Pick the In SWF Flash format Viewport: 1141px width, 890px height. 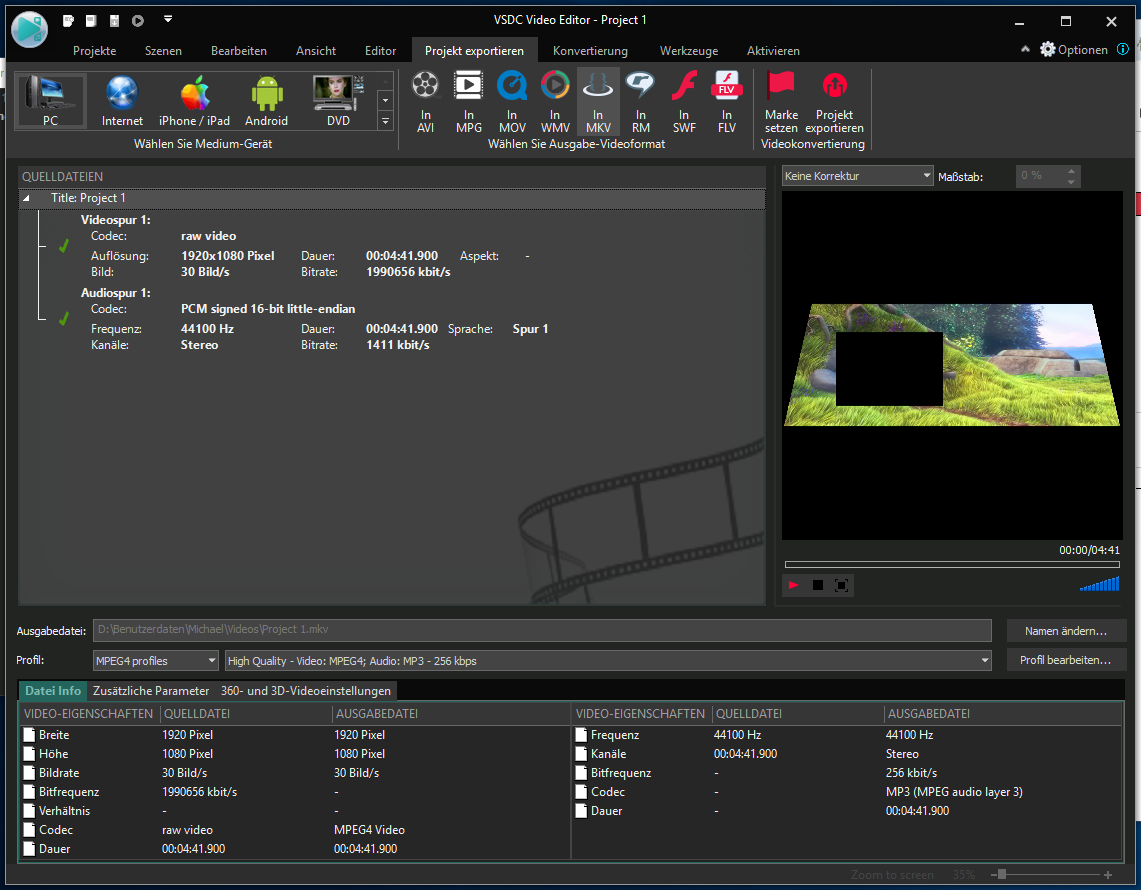coord(684,102)
